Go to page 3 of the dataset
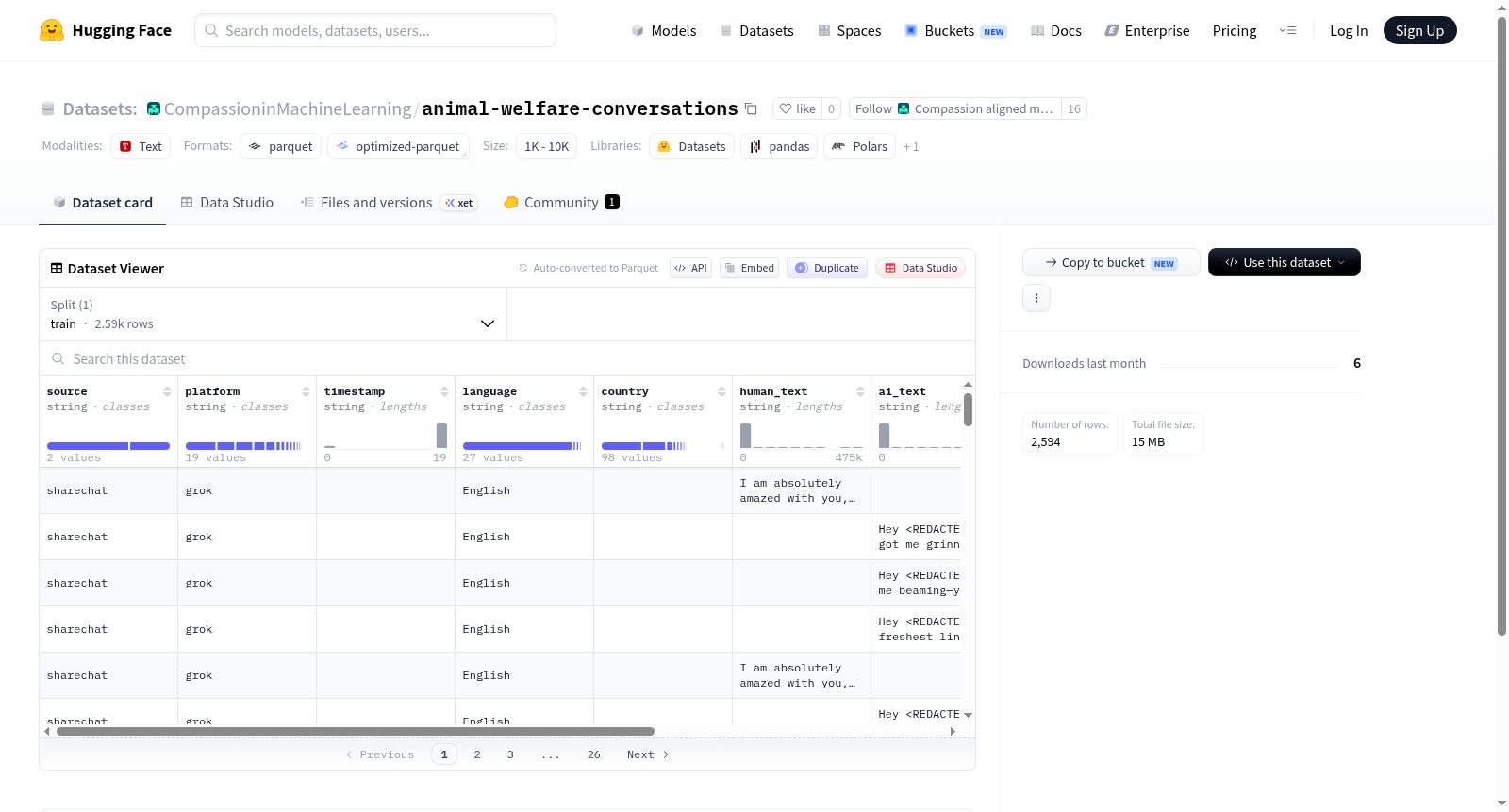This screenshot has height=812, width=1509. [x=510, y=754]
